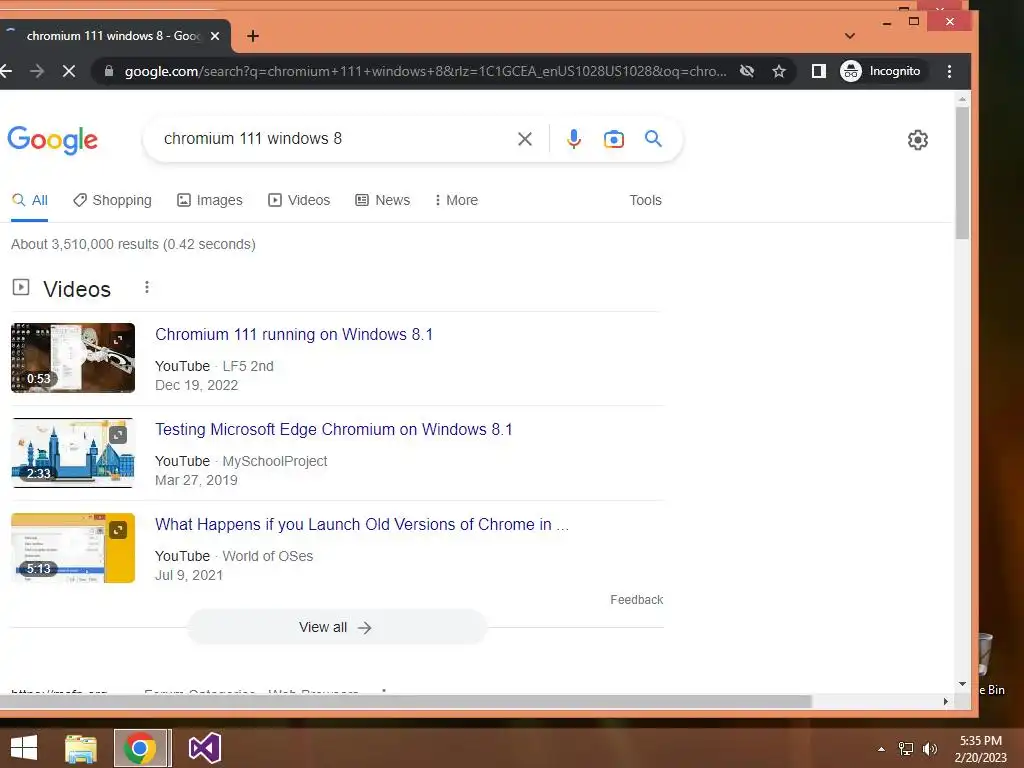Click the browser forward arrow
1024x768 pixels.
(x=37, y=71)
